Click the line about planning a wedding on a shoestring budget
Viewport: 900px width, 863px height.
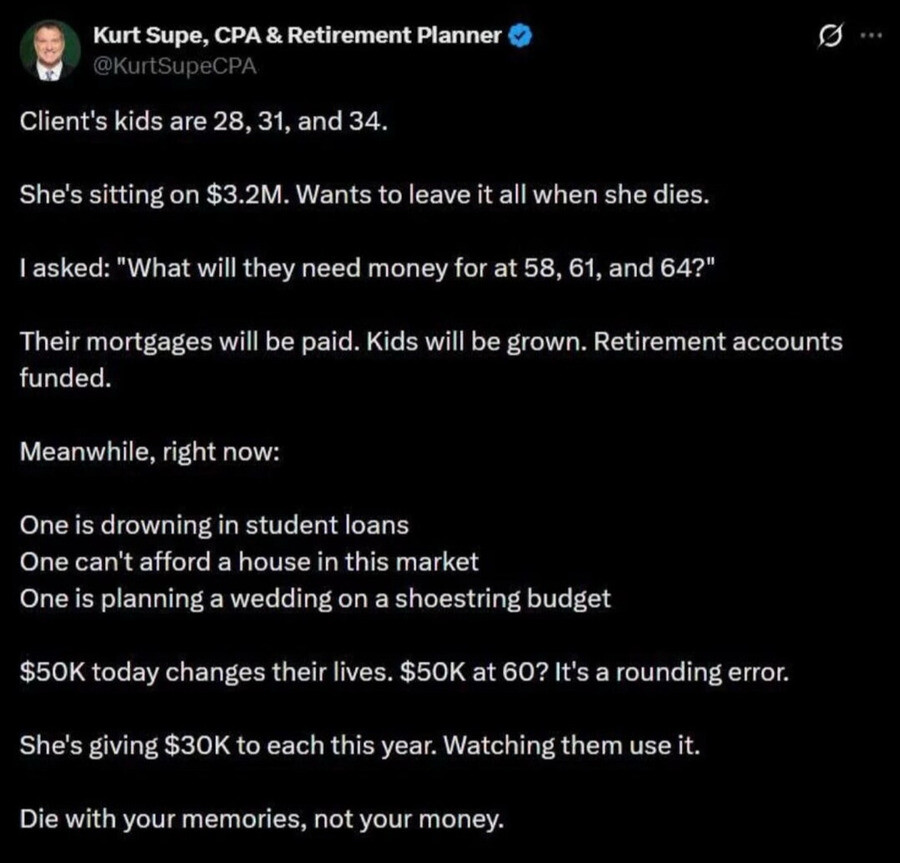tap(315, 599)
